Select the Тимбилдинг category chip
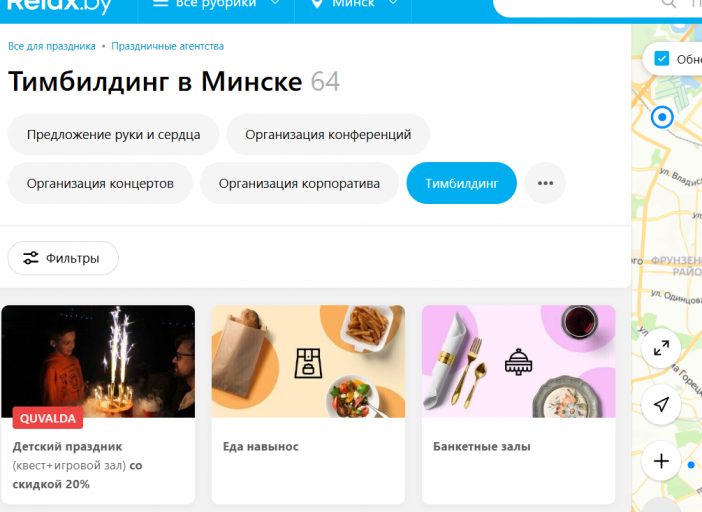 pyautogui.click(x=462, y=183)
